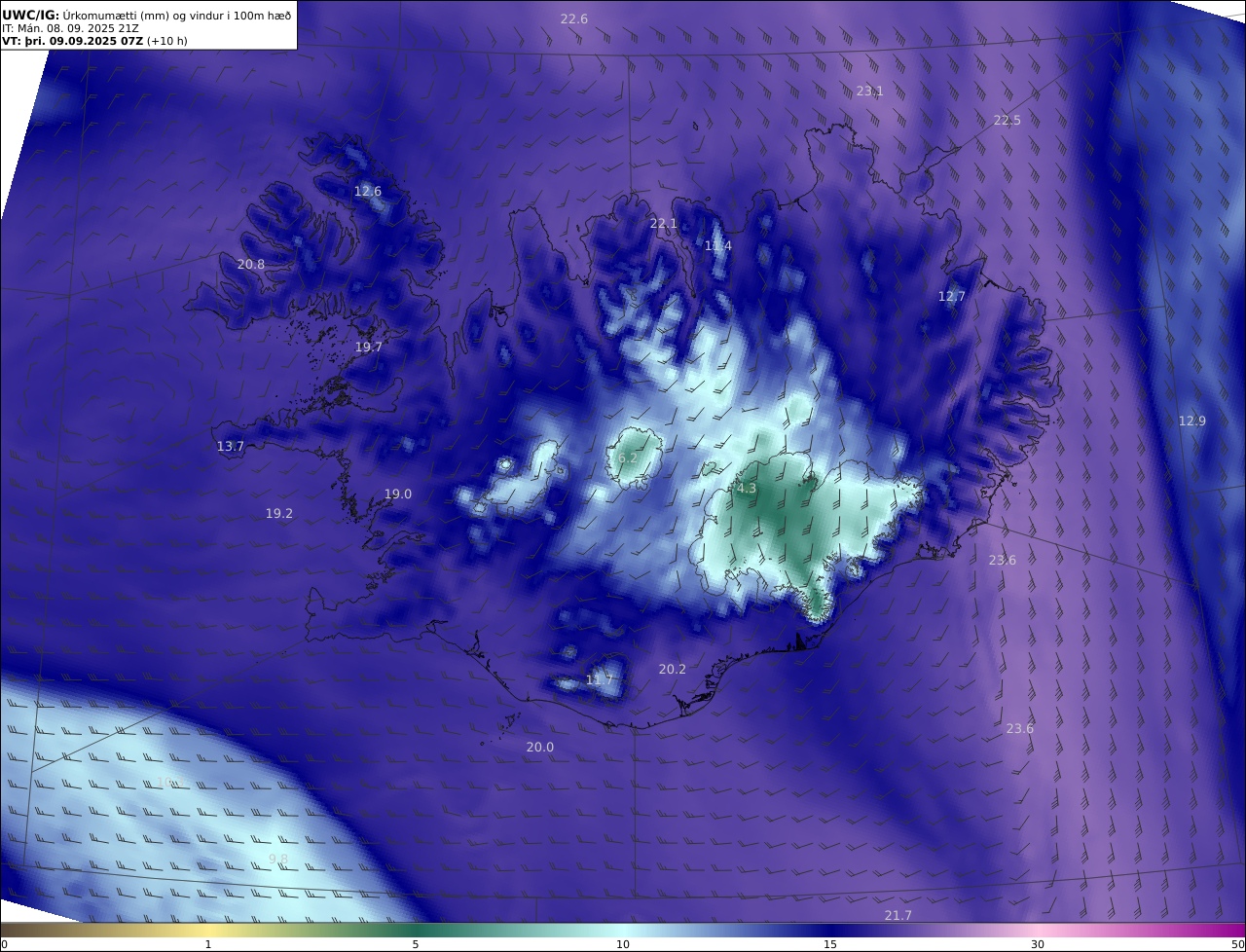Viewport: 1246px width, 952px height.
Task: Click the map value 20.2
Action: [673, 670]
